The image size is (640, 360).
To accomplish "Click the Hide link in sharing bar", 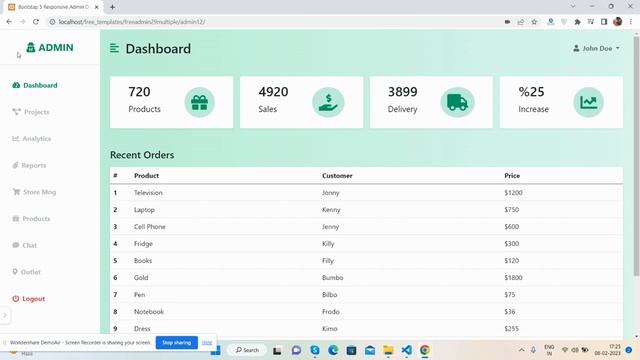I will click(207, 342).
